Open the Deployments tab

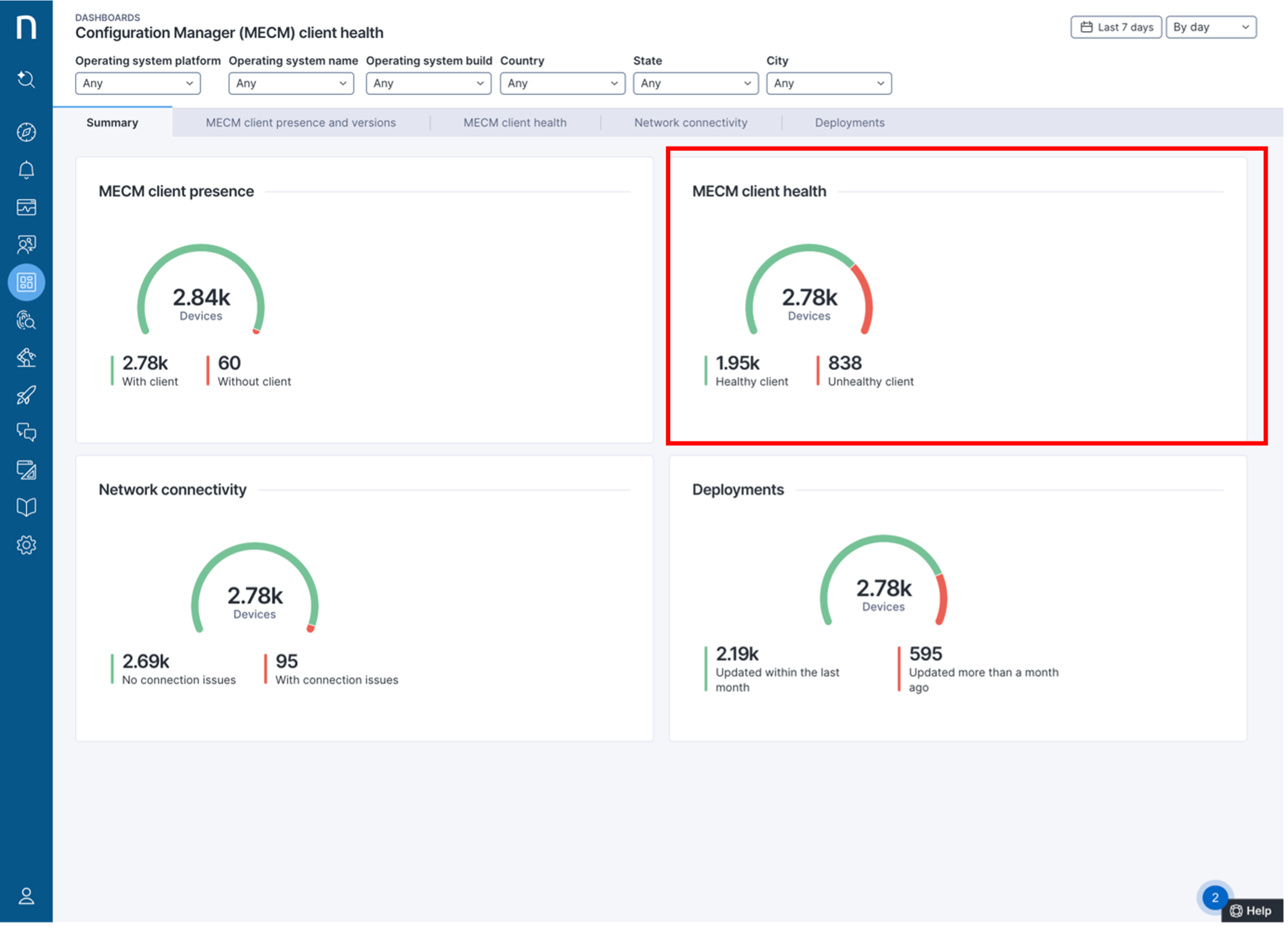(x=849, y=122)
